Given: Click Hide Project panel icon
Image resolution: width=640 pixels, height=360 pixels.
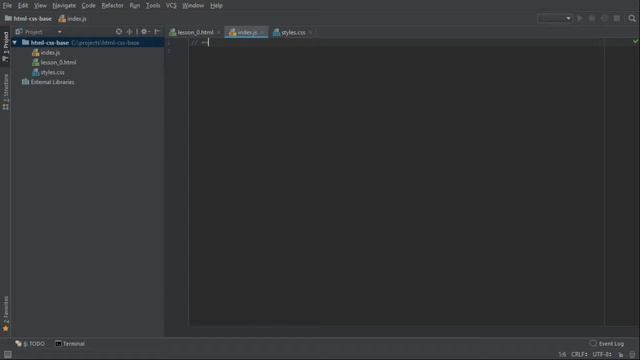Looking at the screenshot, I should tap(157, 32).
